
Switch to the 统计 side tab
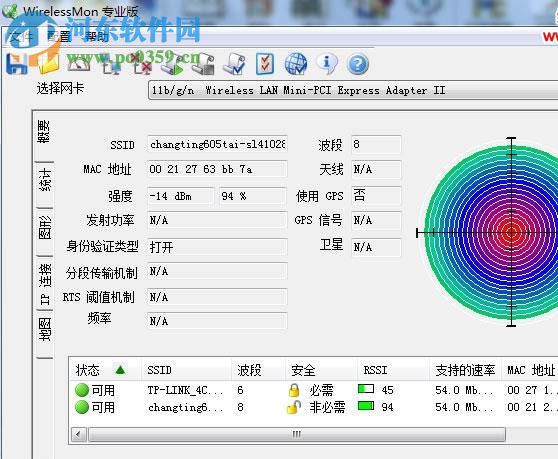44,180
